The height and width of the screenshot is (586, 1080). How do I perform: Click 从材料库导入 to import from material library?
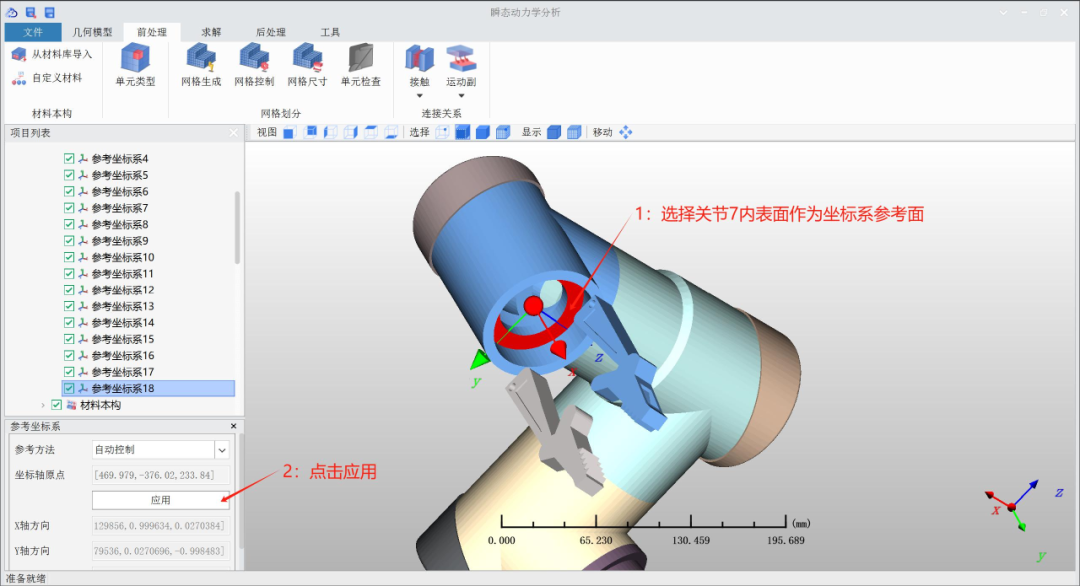pyautogui.click(x=52, y=54)
